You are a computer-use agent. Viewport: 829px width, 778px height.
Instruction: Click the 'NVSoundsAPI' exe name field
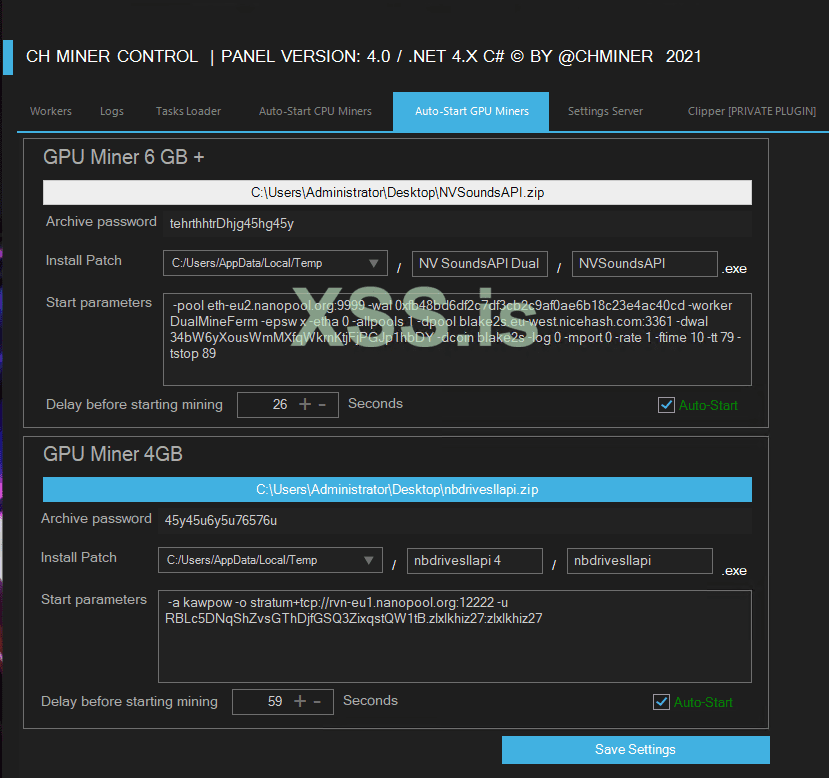[644, 264]
